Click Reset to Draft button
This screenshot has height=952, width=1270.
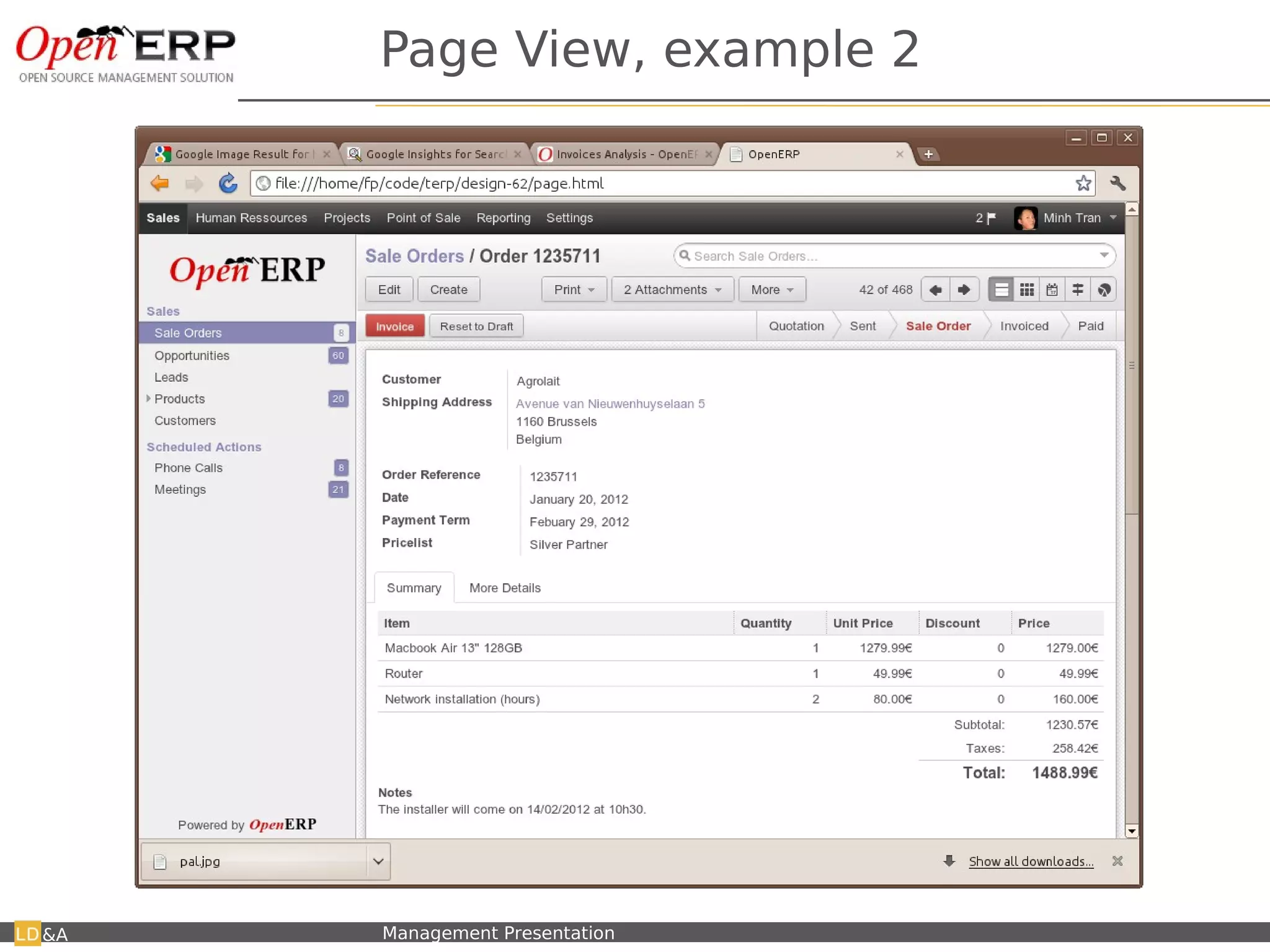476,327
